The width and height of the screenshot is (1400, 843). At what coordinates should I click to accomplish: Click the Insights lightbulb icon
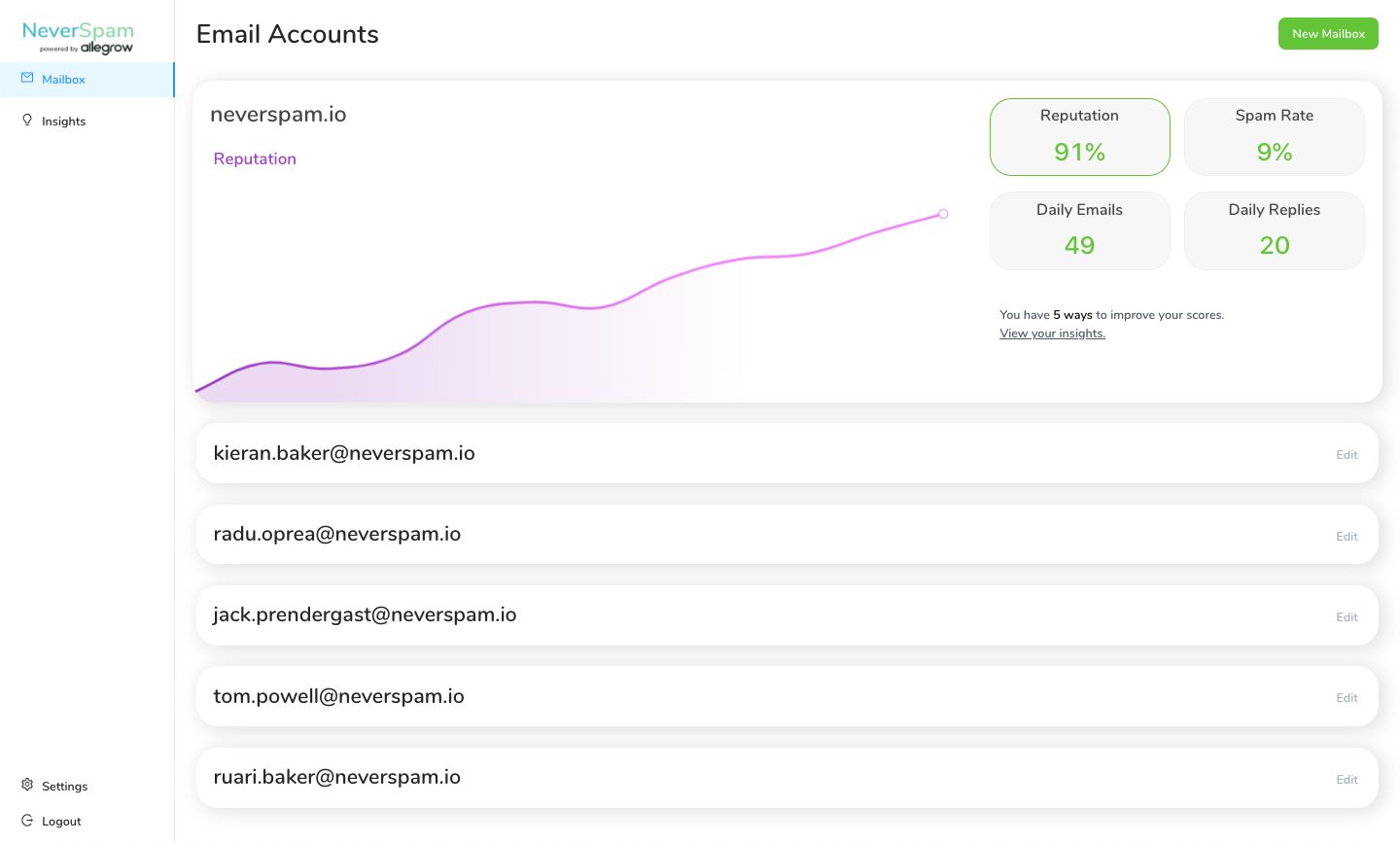[x=27, y=121]
